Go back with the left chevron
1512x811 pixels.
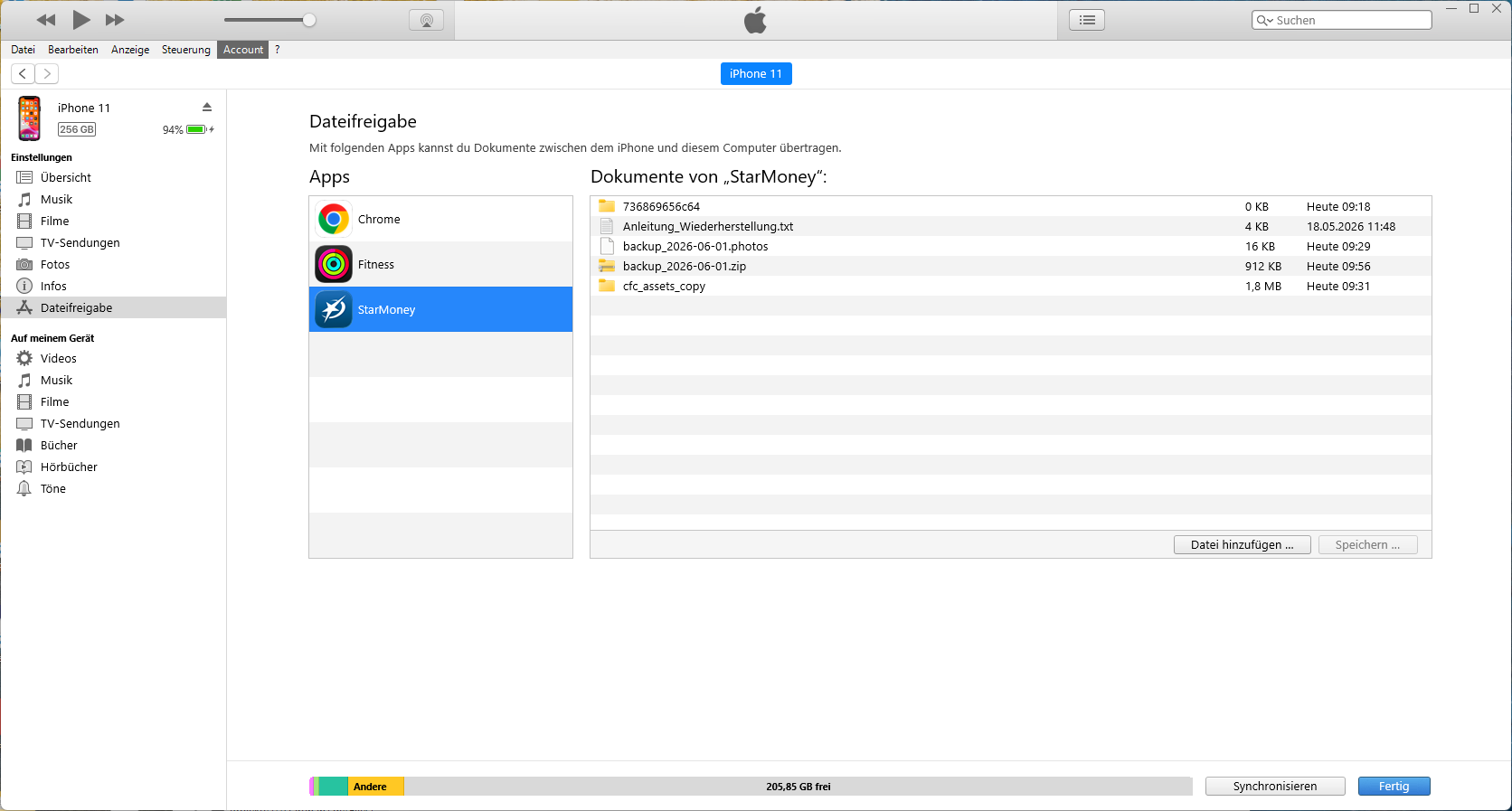point(23,73)
